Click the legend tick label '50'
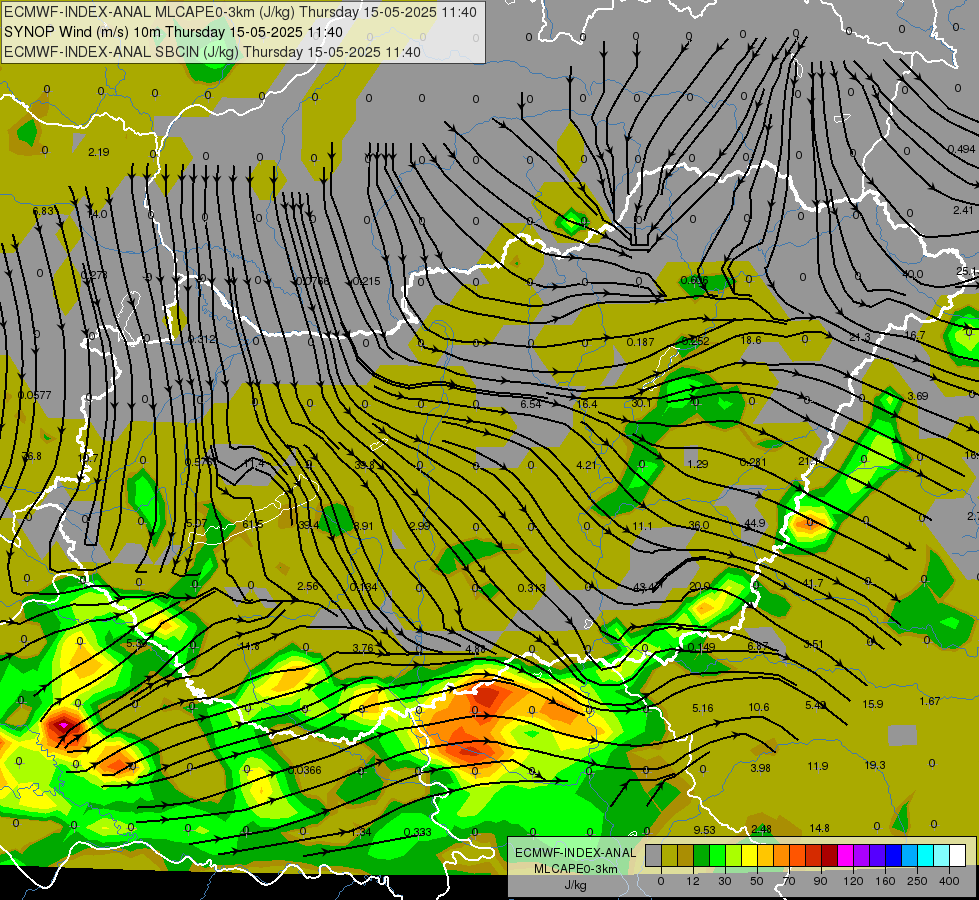 click(757, 881)
